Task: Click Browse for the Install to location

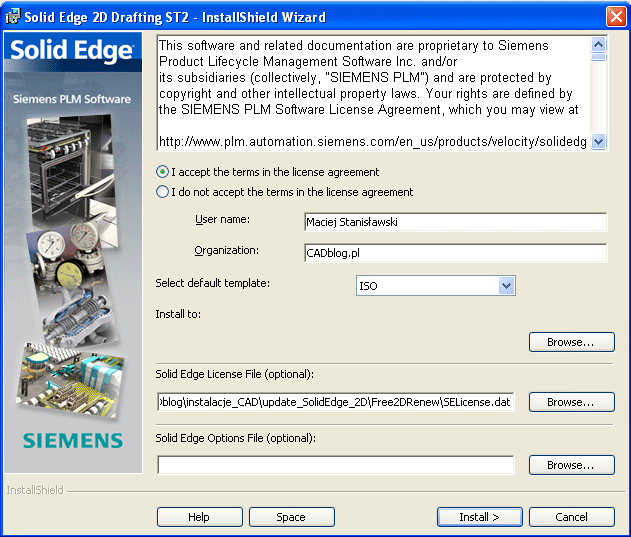Action: click(571, 342)
